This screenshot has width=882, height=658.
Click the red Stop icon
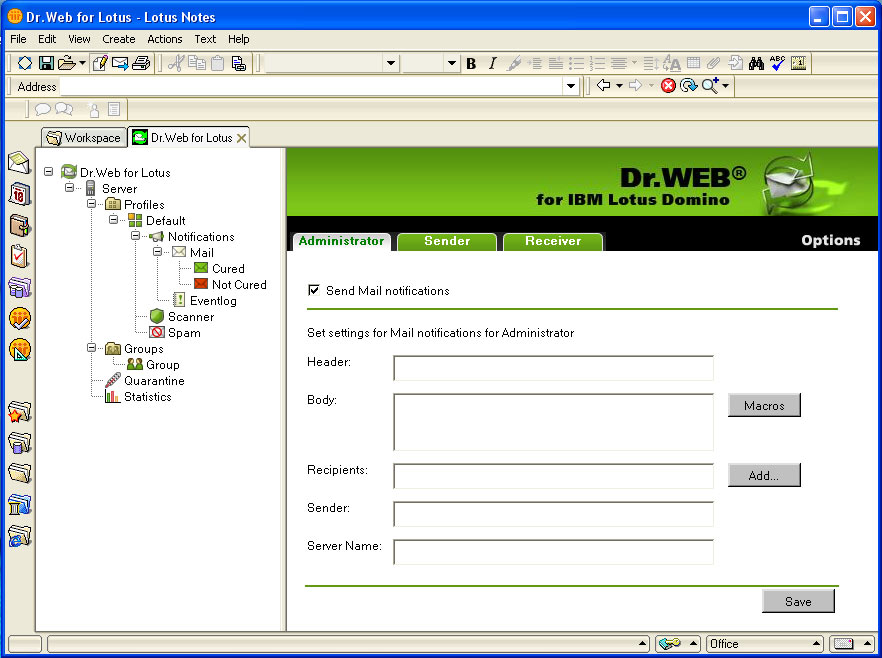pos(668,85)
